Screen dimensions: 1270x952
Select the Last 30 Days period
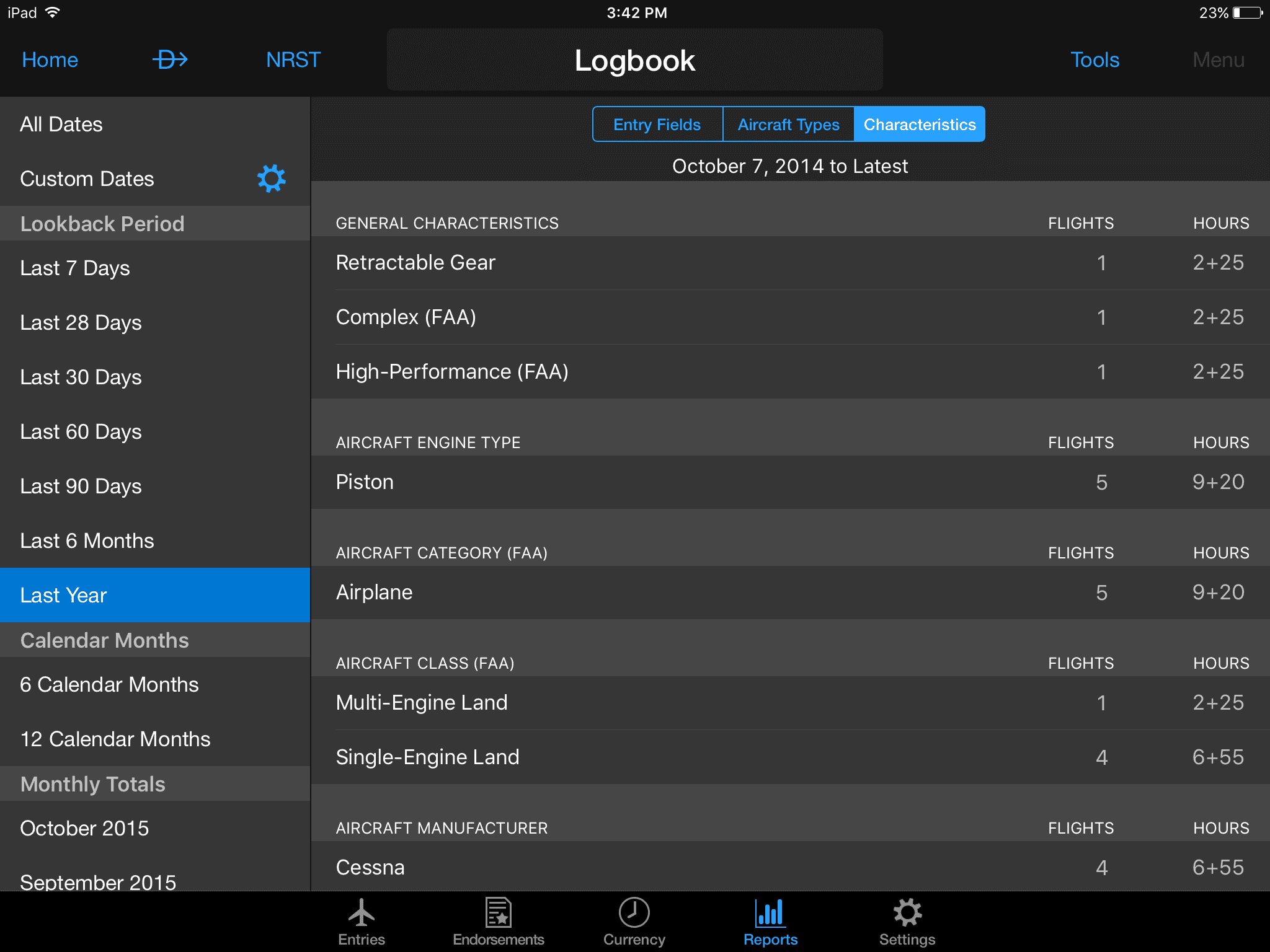[80, 377]
